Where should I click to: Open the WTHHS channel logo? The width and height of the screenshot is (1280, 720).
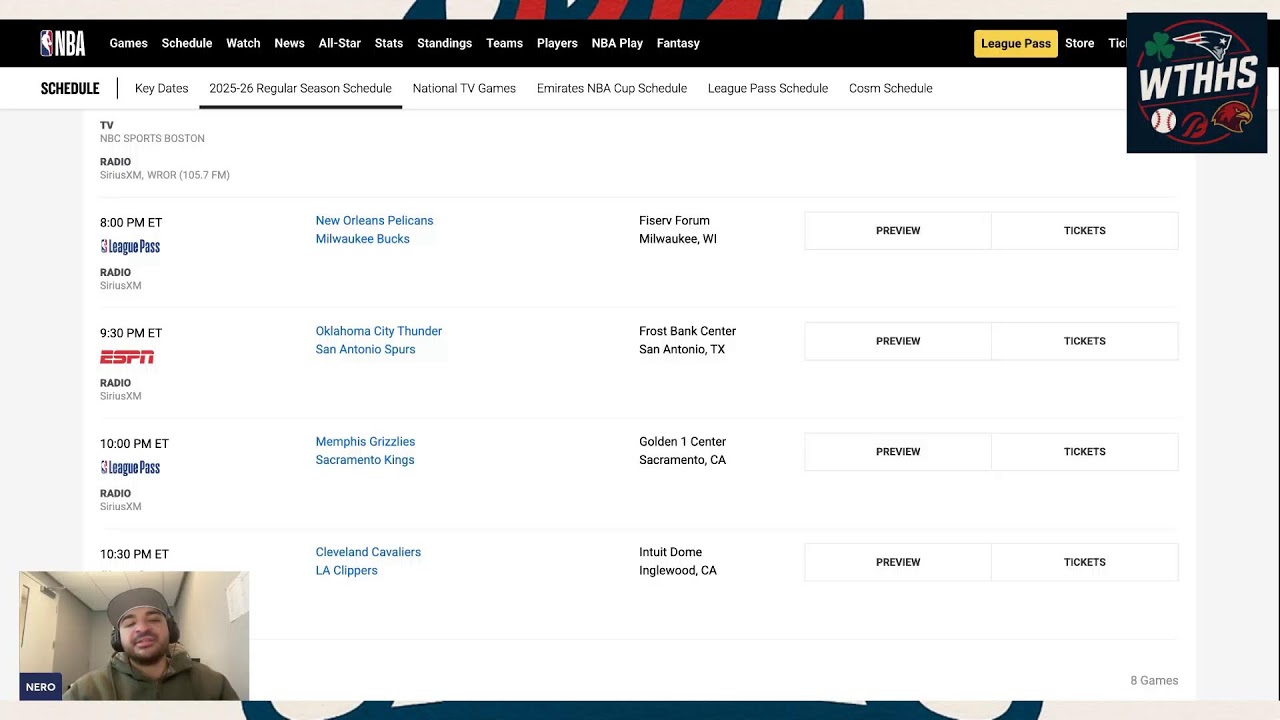click(x=1197, y=83)
